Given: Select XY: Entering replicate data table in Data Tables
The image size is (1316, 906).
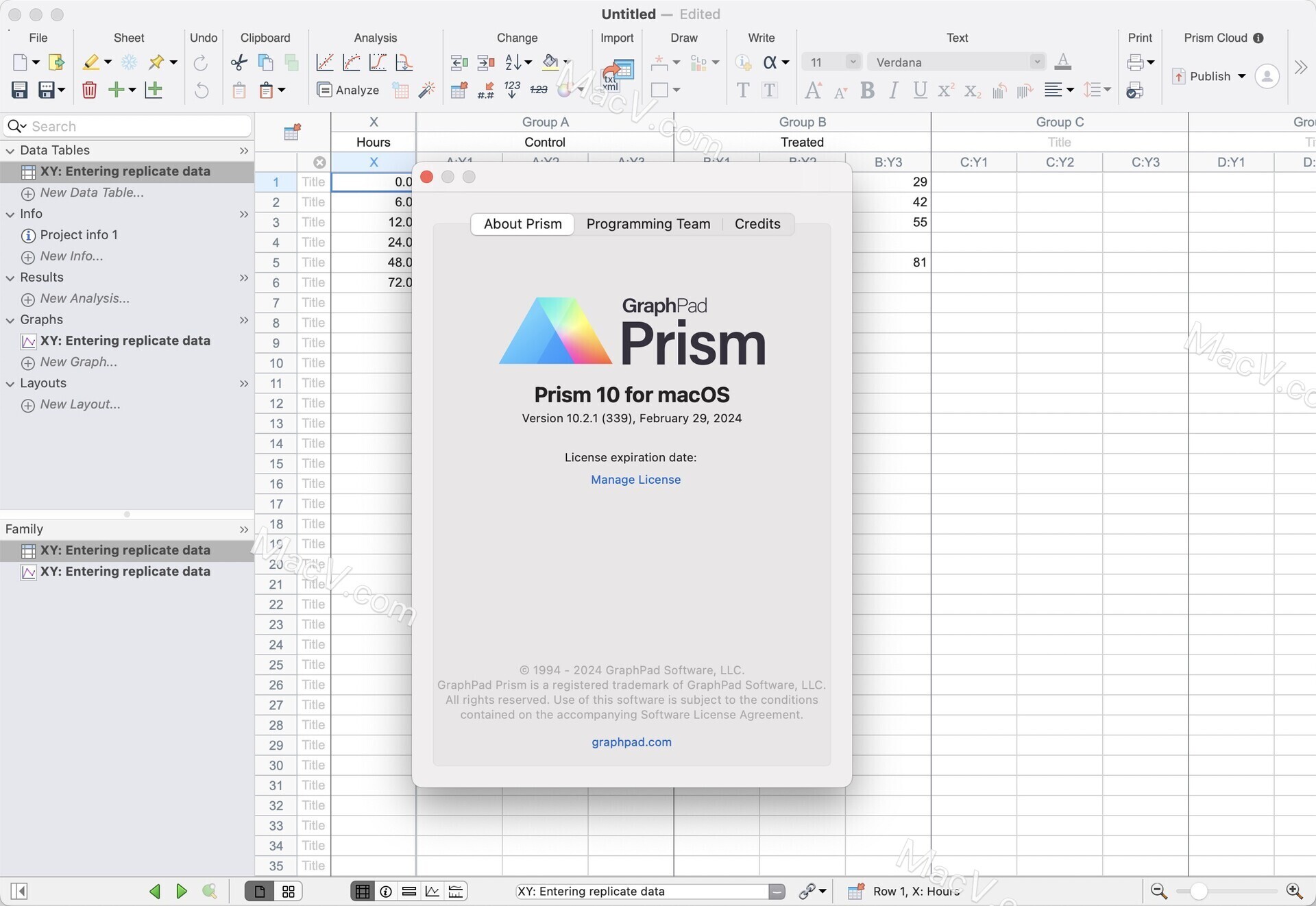Looking at the screenshot, I should (x=127, y=171).
